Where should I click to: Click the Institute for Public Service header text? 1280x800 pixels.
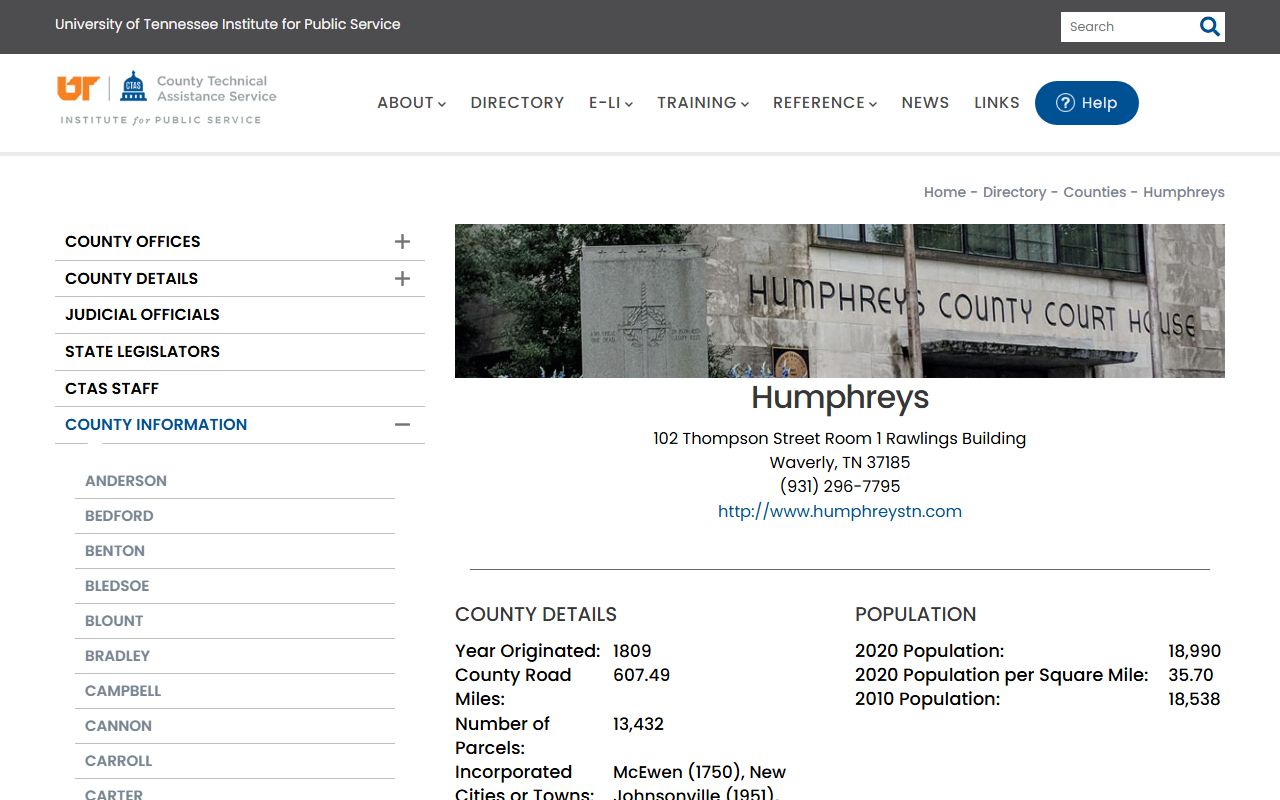tap(228, 24)
